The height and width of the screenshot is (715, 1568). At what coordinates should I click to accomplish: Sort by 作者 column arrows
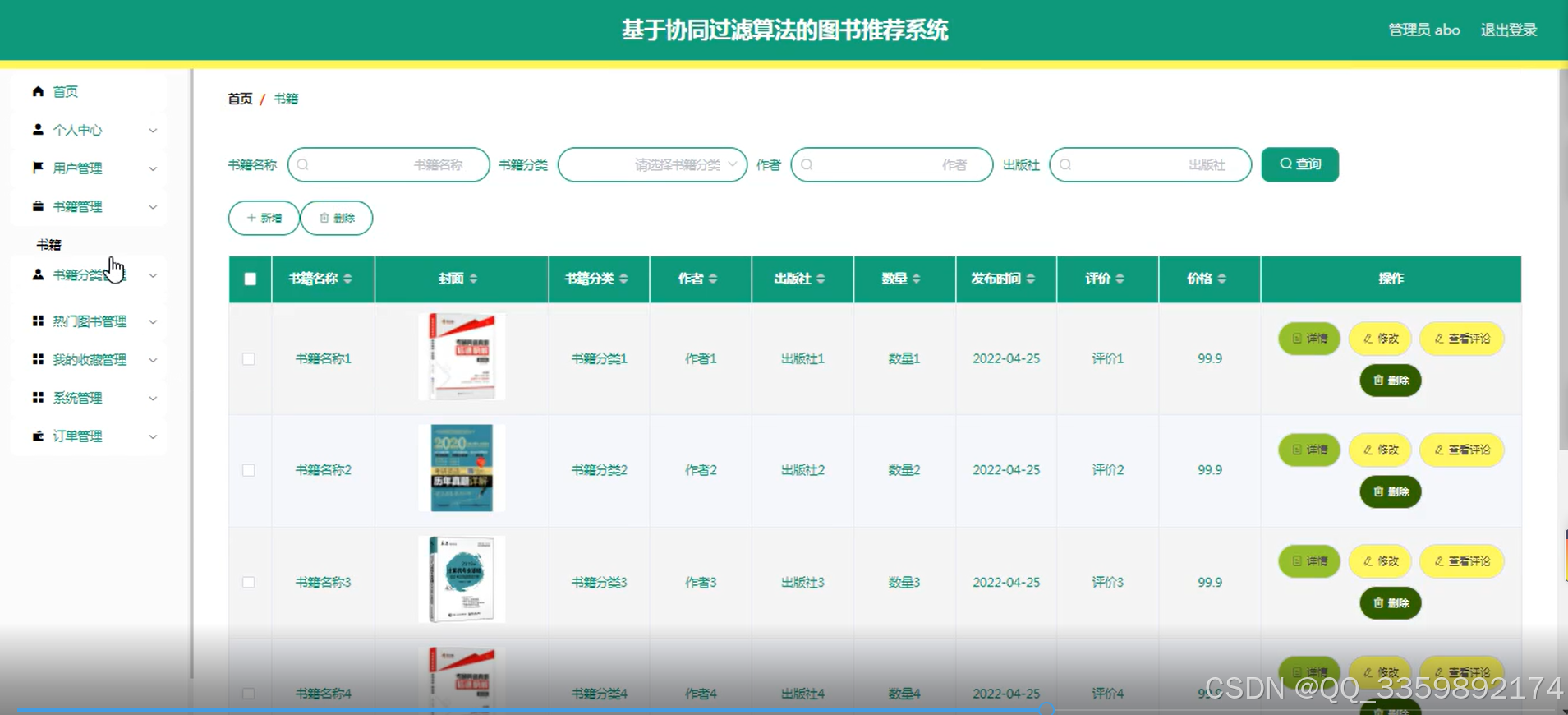pos(713,279)
